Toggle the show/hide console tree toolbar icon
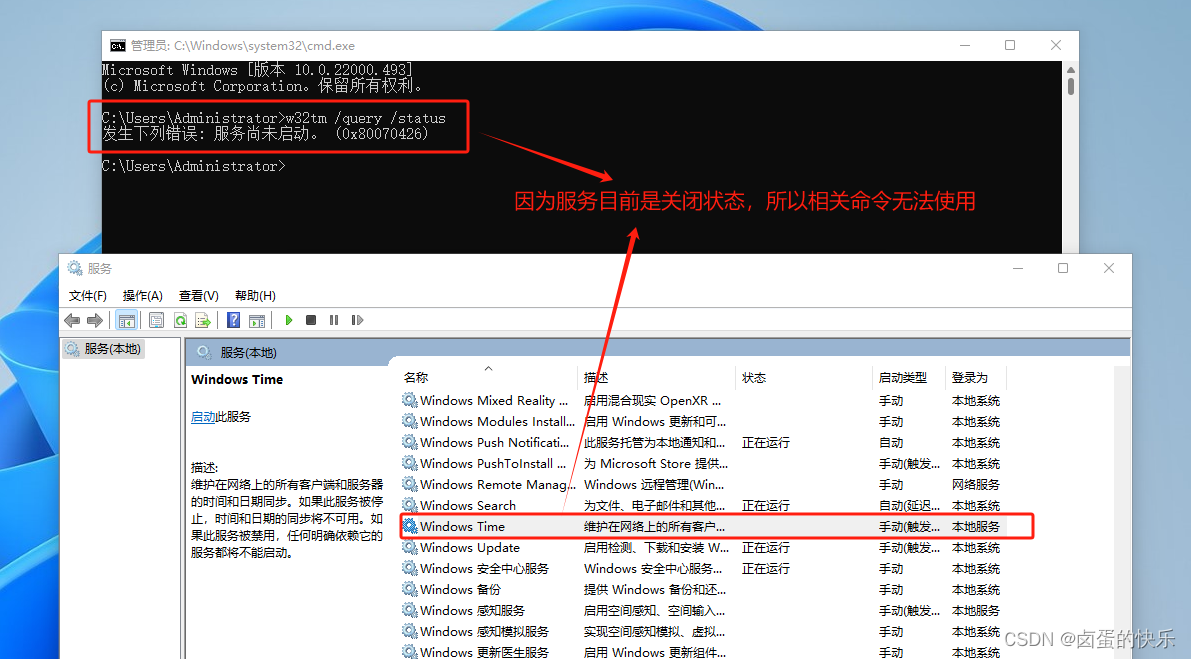1191x659 pixels. click(126, 320)
